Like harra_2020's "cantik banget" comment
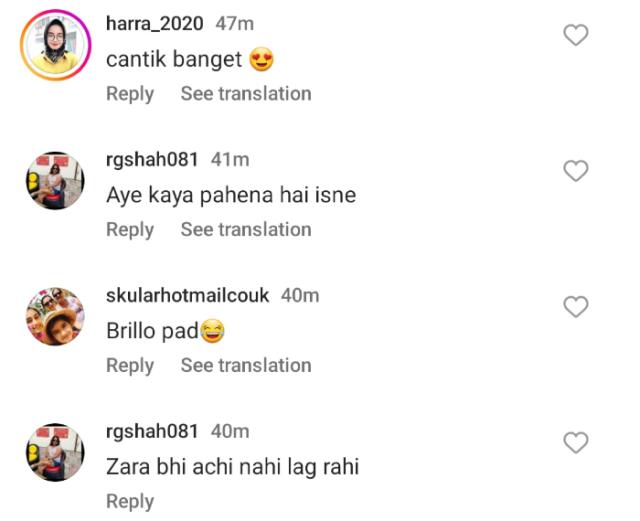The width and height of the screenshot is (640, 521). [576, 36]
